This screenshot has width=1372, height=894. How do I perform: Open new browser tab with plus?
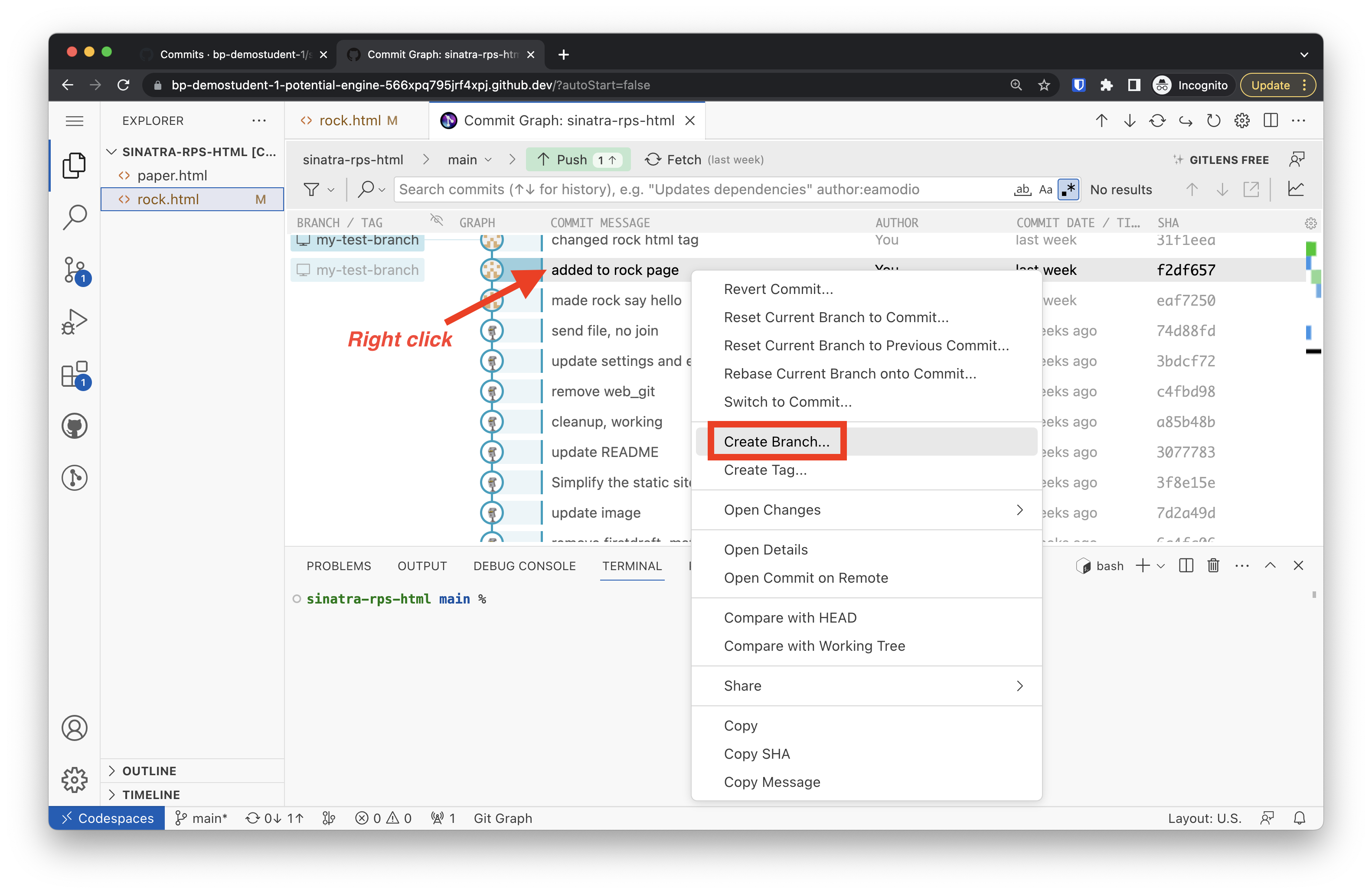(x=564, y=54)
